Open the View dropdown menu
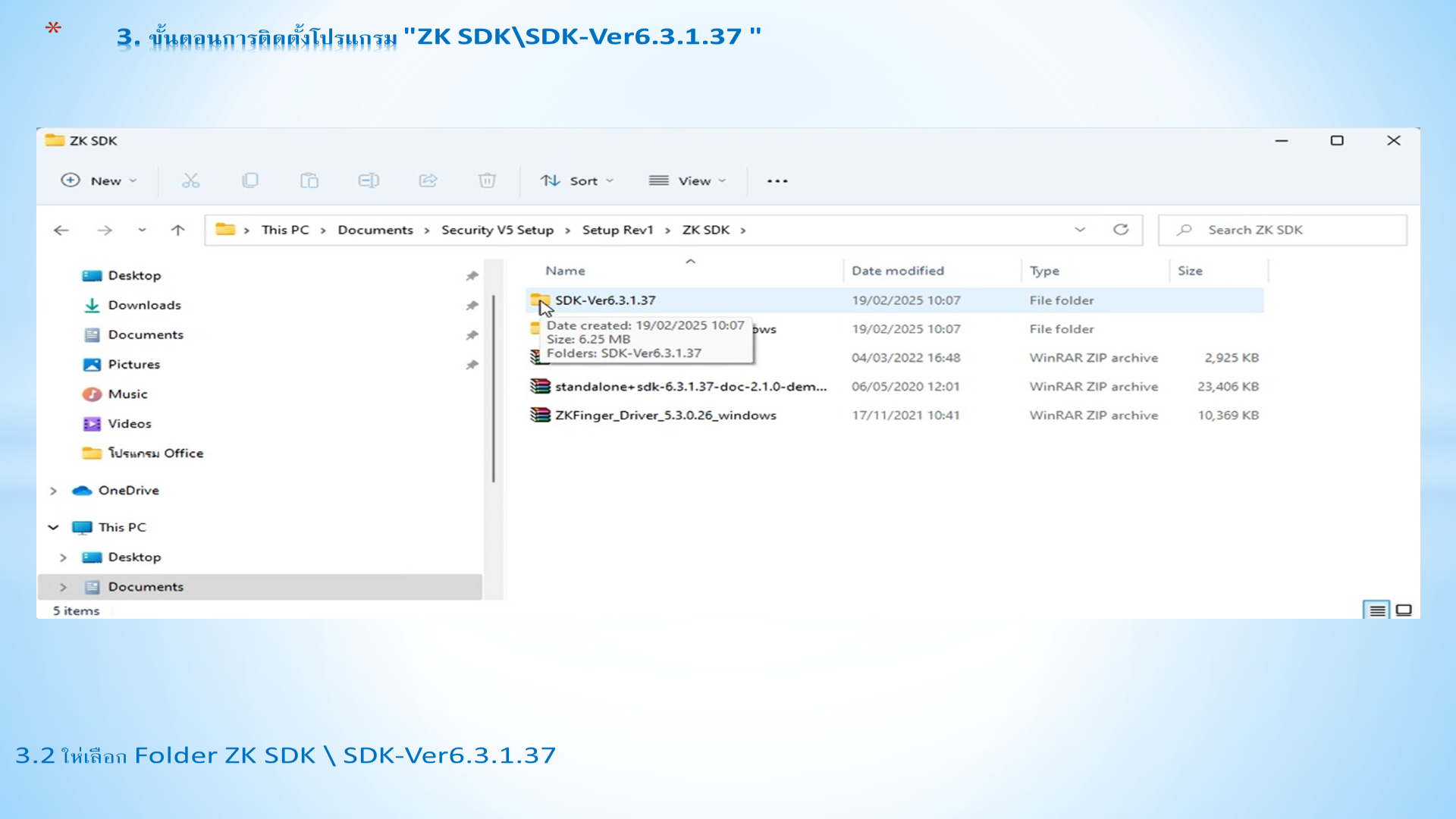Image resolution: width=1456 pixels, height=819 pixels. (688, 180)
